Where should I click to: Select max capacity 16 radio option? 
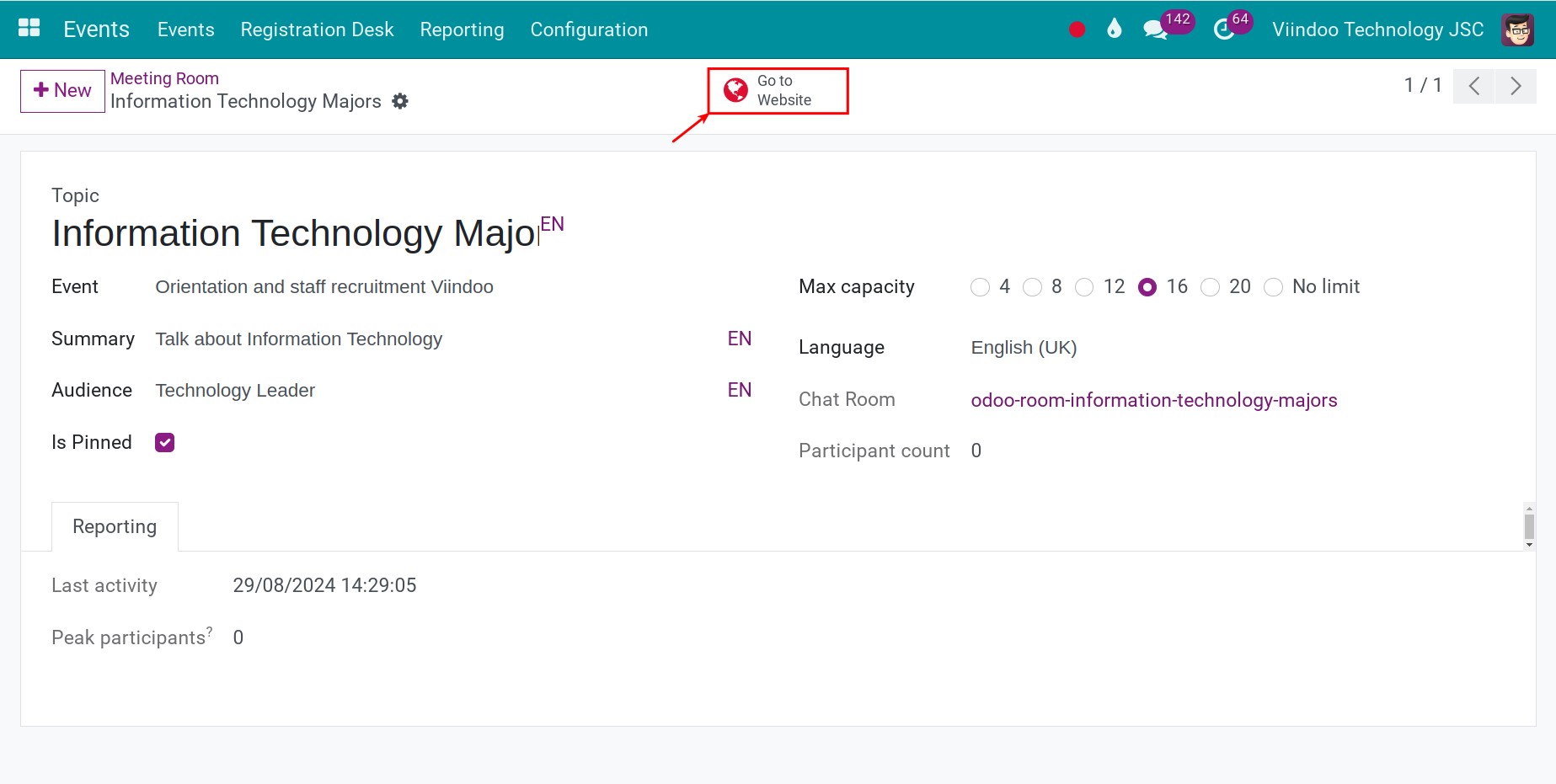(x=1147, y=287)
